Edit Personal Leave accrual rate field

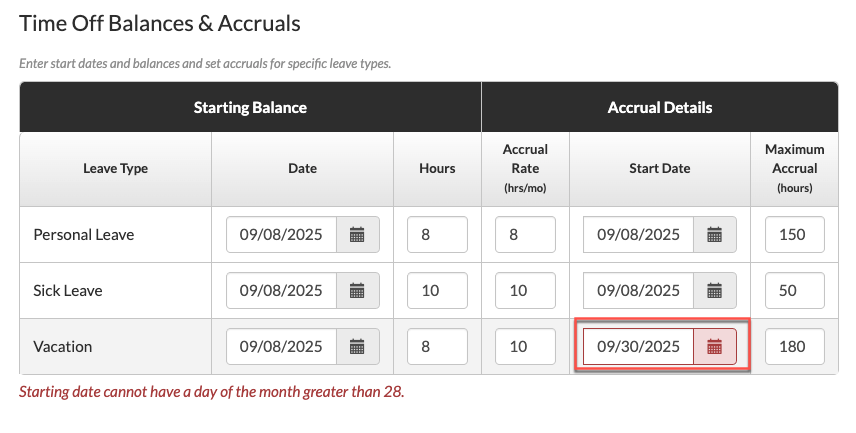coord(525,235)
